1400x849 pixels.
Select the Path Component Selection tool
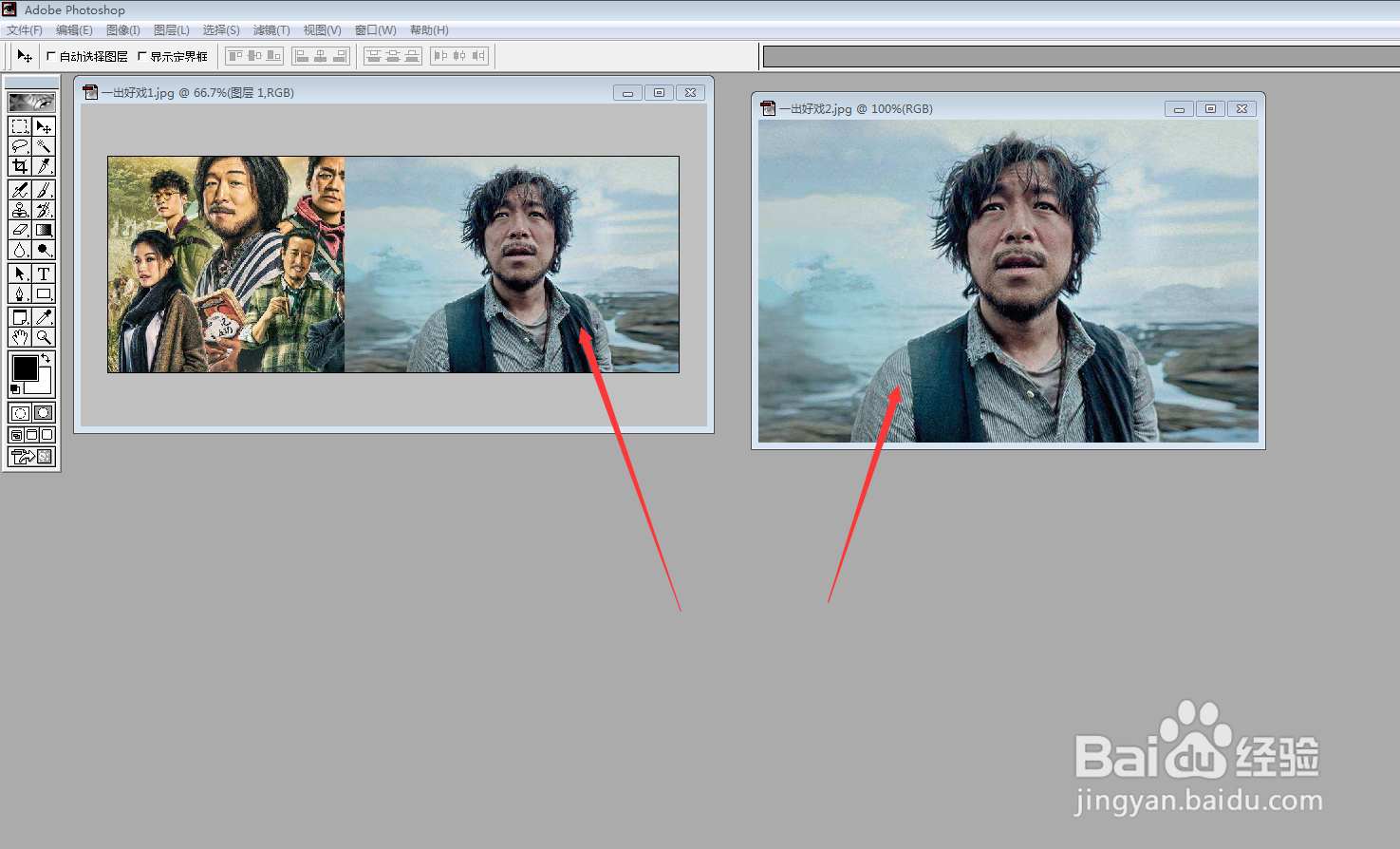(20, 274)
